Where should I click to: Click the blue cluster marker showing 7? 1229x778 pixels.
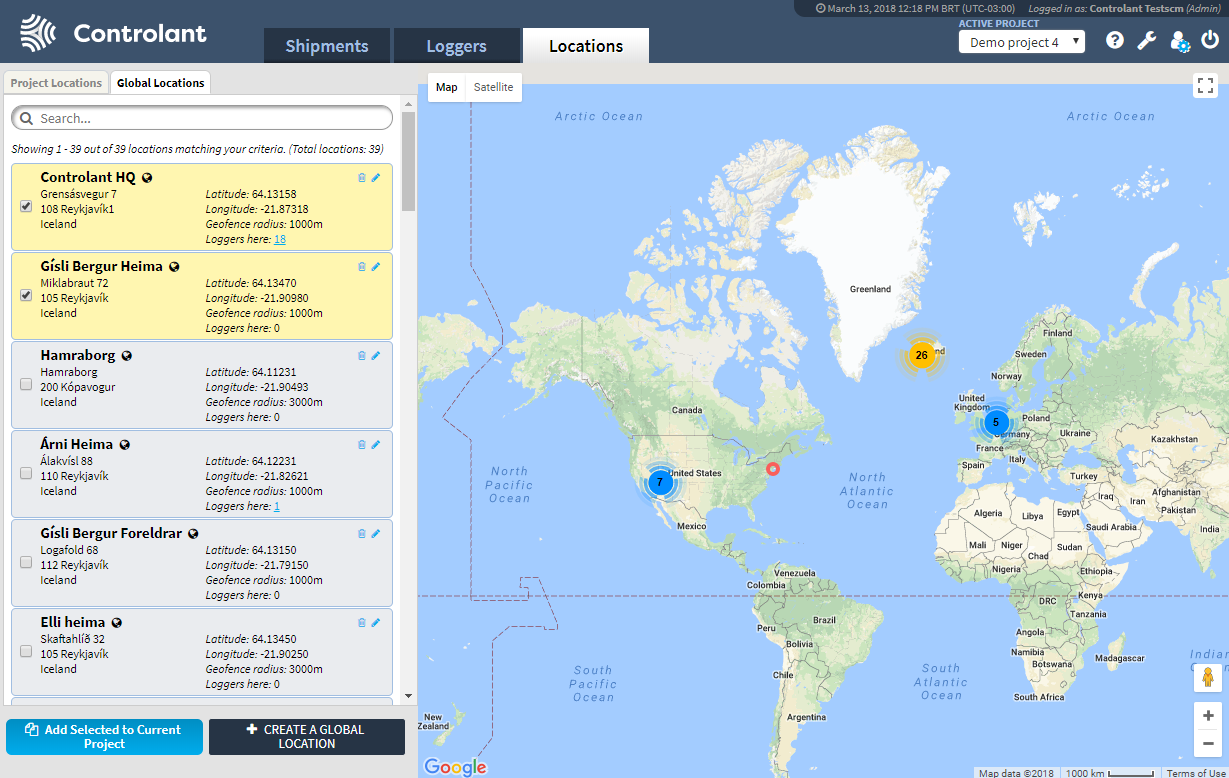point(659,482)
